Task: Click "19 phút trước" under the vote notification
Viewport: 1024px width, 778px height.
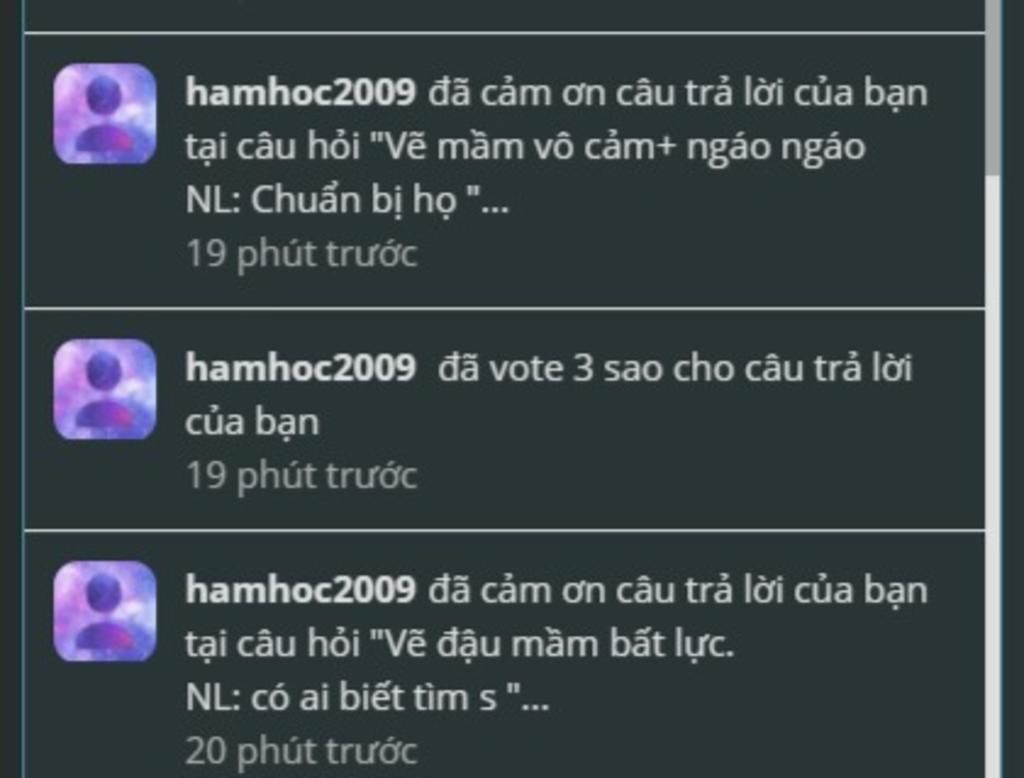Action: [302, 476]
